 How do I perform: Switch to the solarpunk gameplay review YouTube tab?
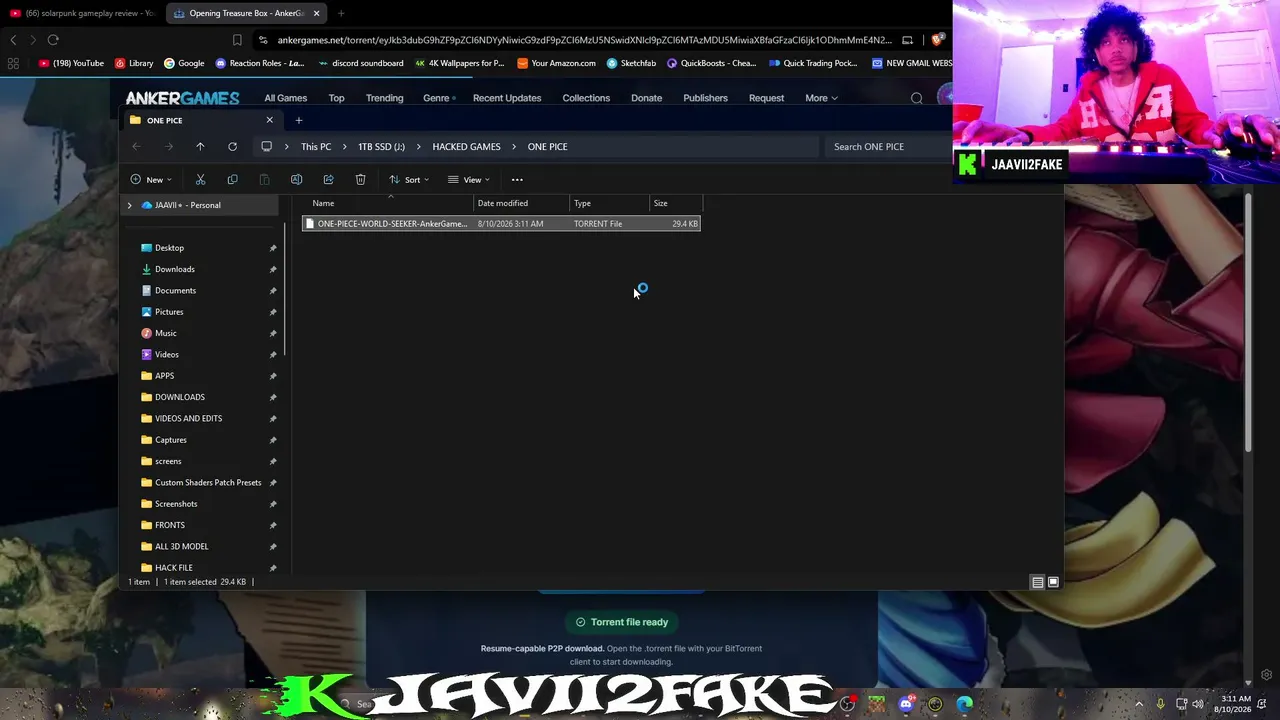pos(82,13)
